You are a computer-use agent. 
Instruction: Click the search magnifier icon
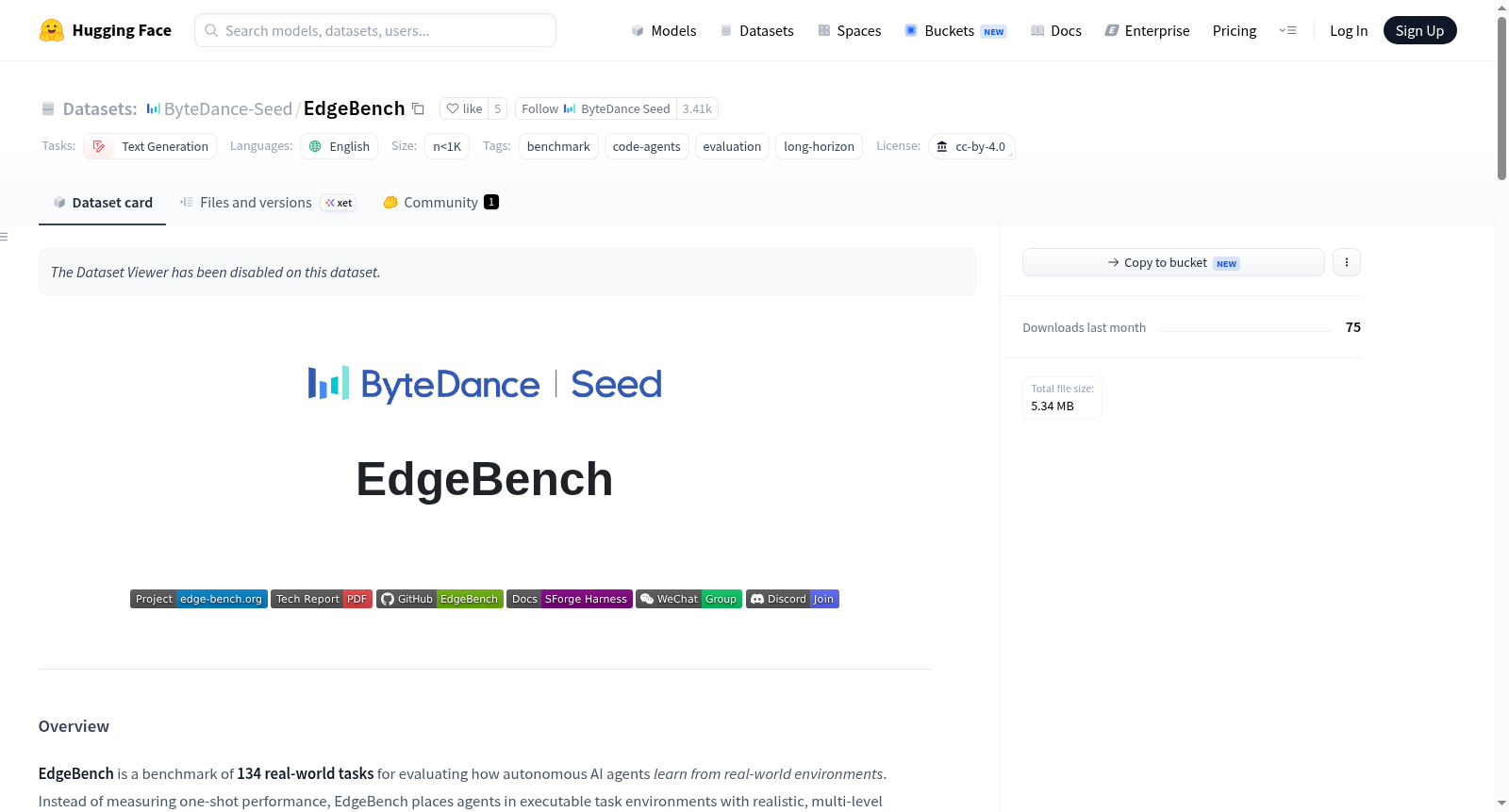click(x=211, y=30)
